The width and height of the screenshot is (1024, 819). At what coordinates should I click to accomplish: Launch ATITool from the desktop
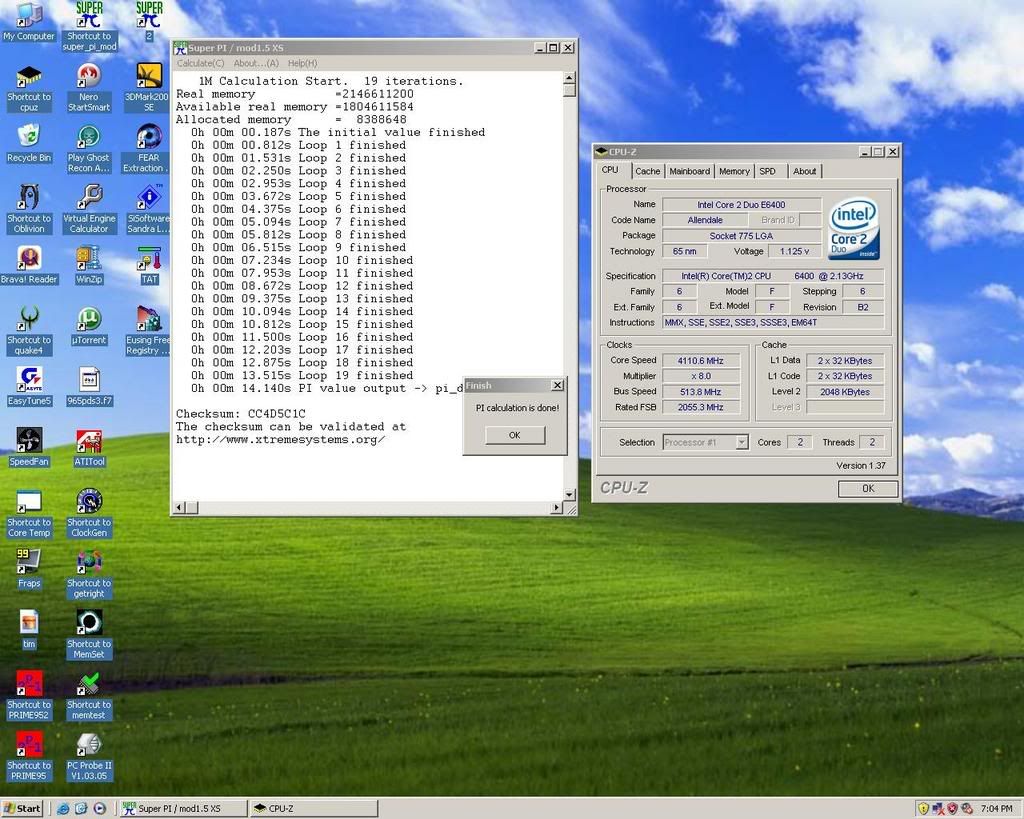click(x=88, y=441)
